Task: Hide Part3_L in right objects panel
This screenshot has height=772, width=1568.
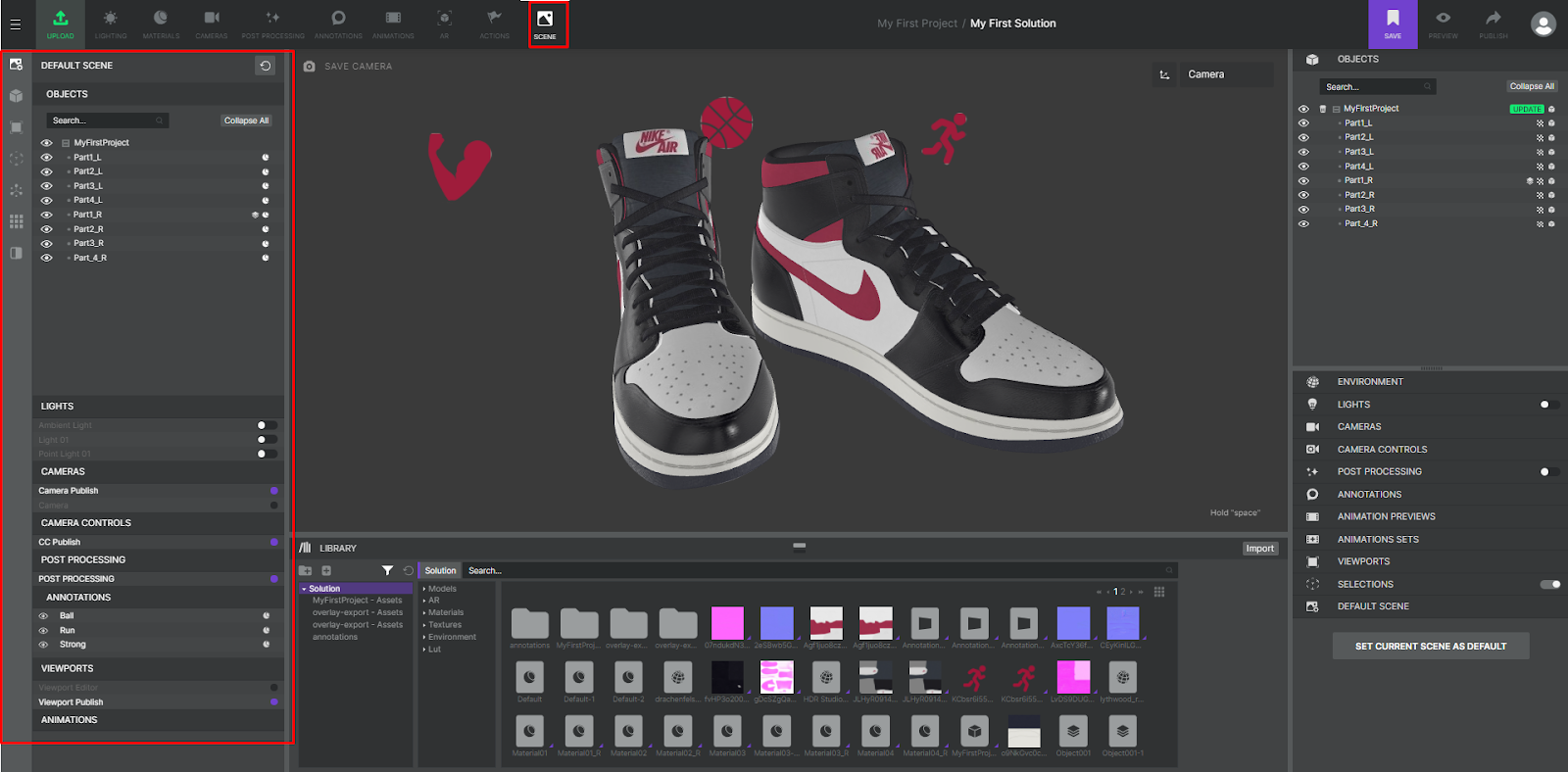Action: pos(1303,152)
